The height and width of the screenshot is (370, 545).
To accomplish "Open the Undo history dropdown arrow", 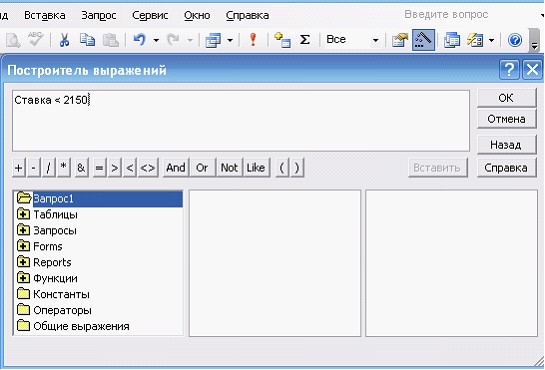I will [x=156, y=41].
